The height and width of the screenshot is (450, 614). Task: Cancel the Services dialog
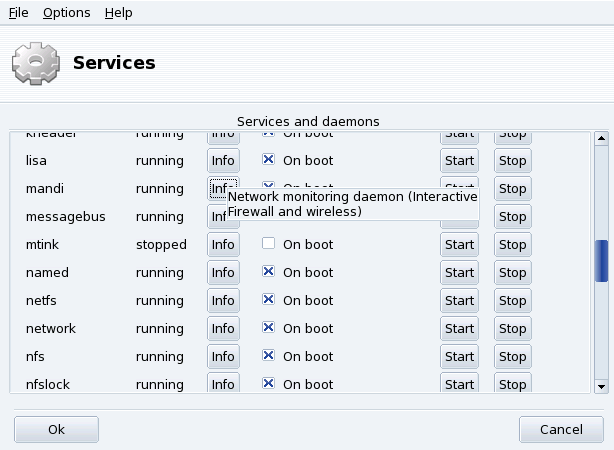(x=560, y=429)
